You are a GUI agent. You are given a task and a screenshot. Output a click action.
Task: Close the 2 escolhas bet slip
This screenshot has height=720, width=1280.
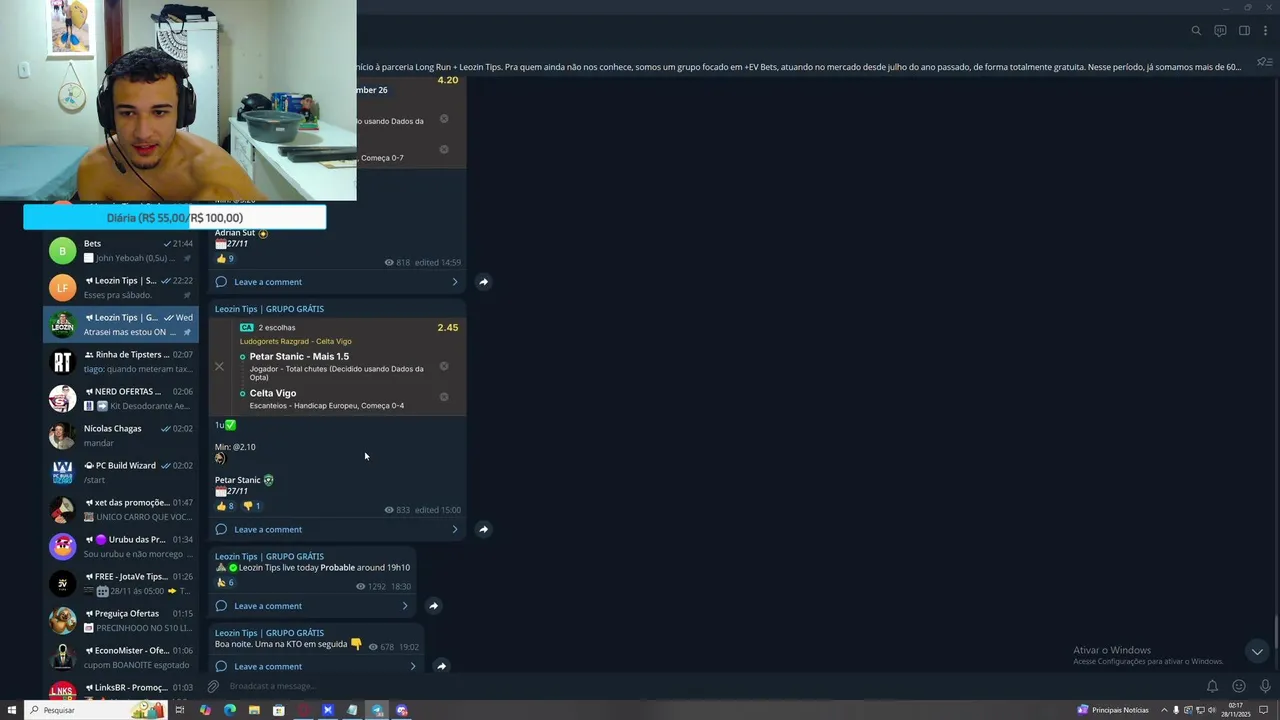pyautogui.click(x=220, y=366)
